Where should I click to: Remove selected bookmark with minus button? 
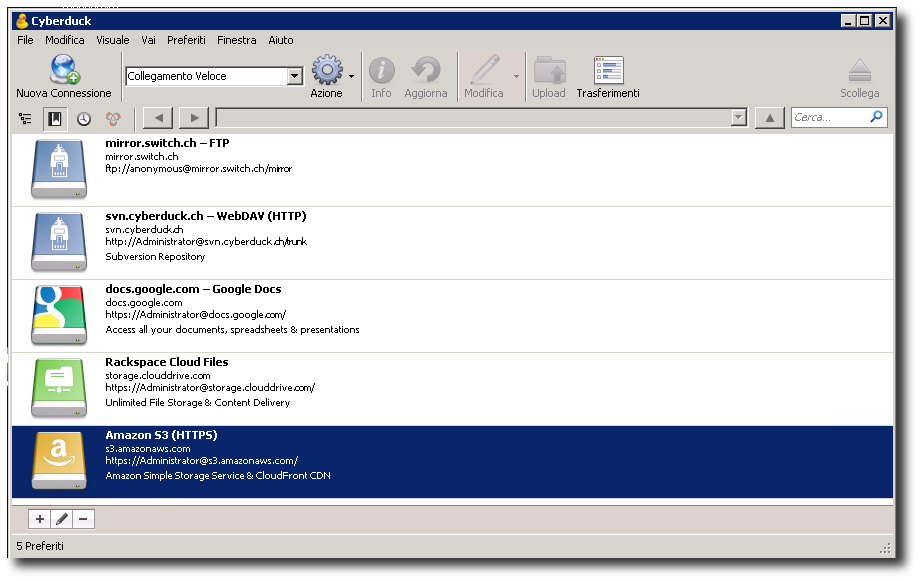pos(83,519)
